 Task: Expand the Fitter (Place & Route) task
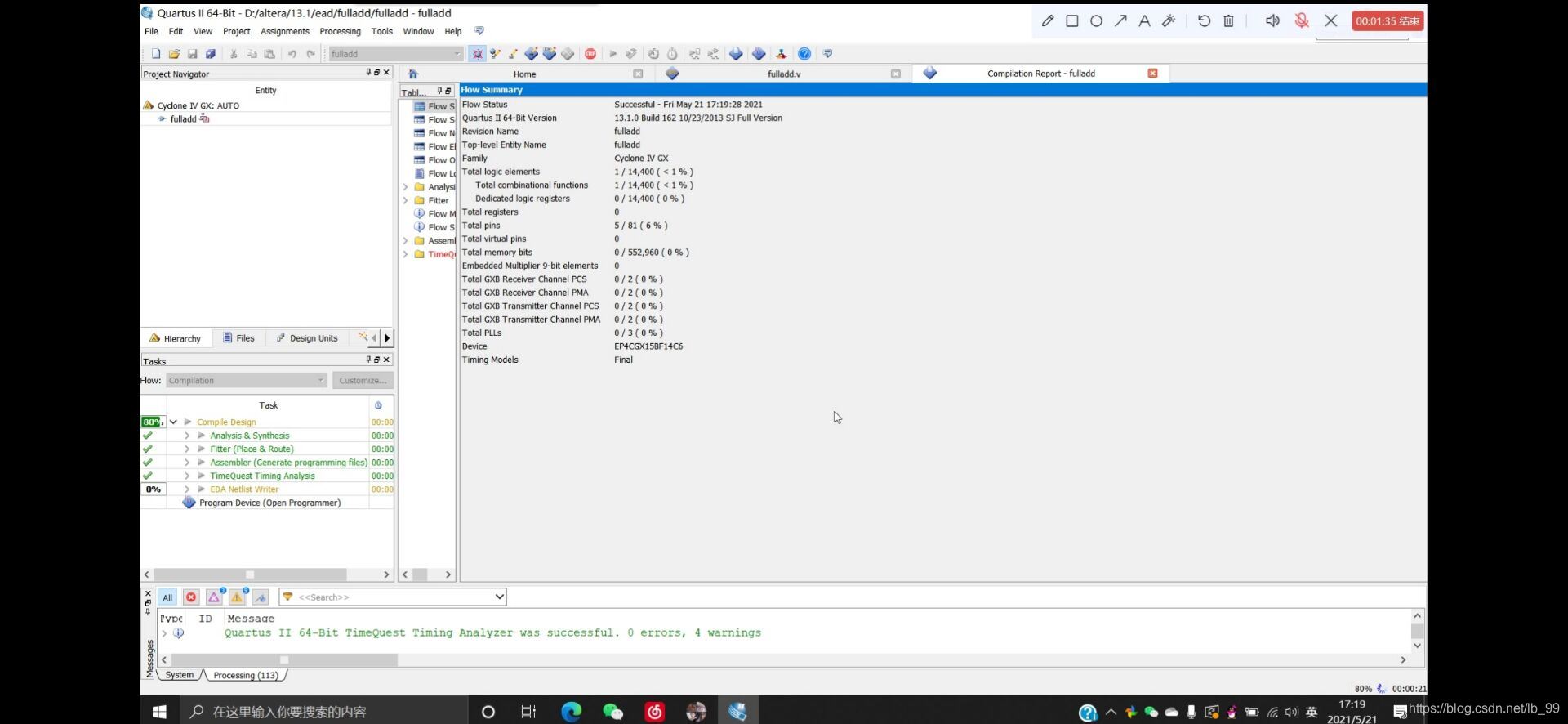[186, 449]
